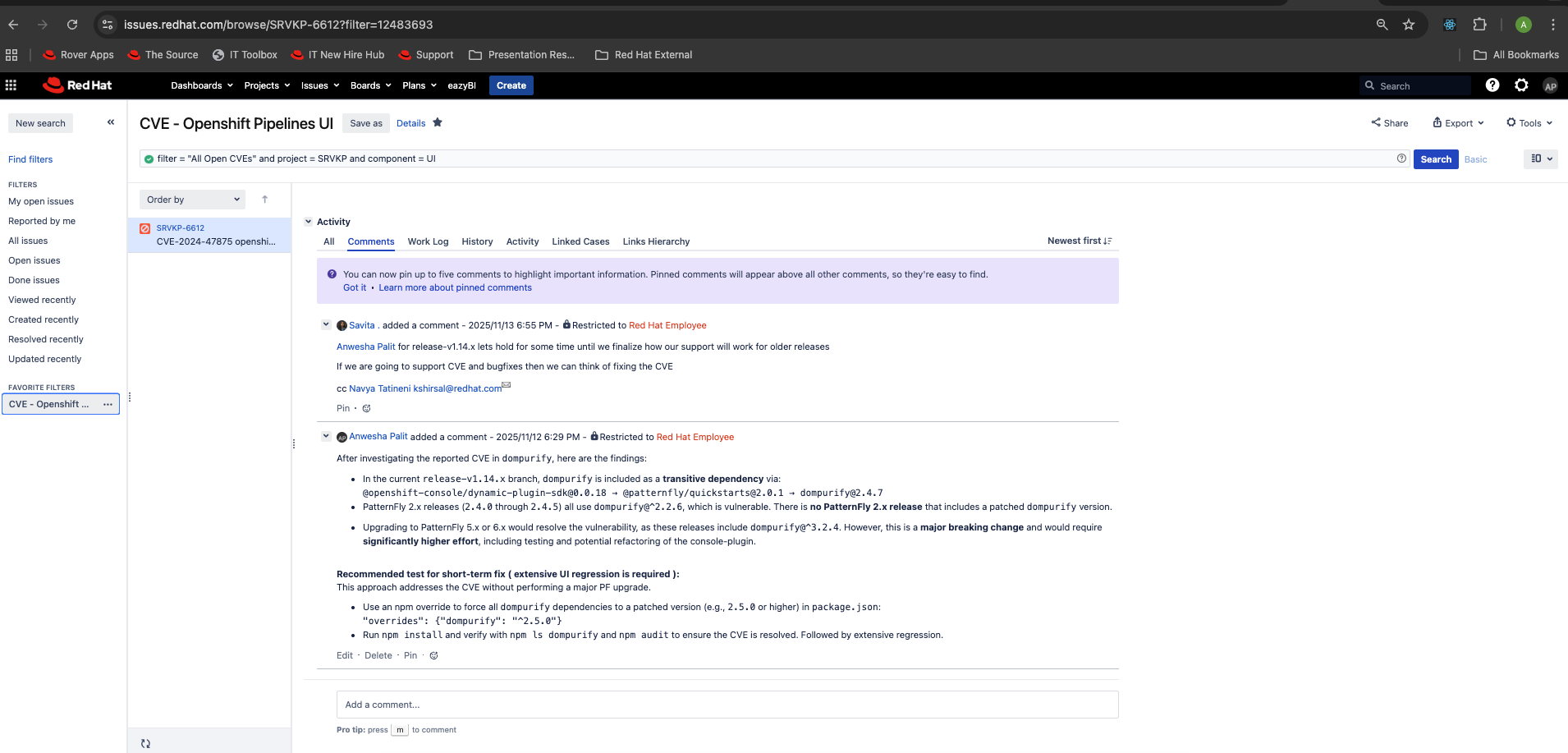The image size is (1568, 753).
Task: Toggle Newest first comment sorting
Action: click(1080, 241)
